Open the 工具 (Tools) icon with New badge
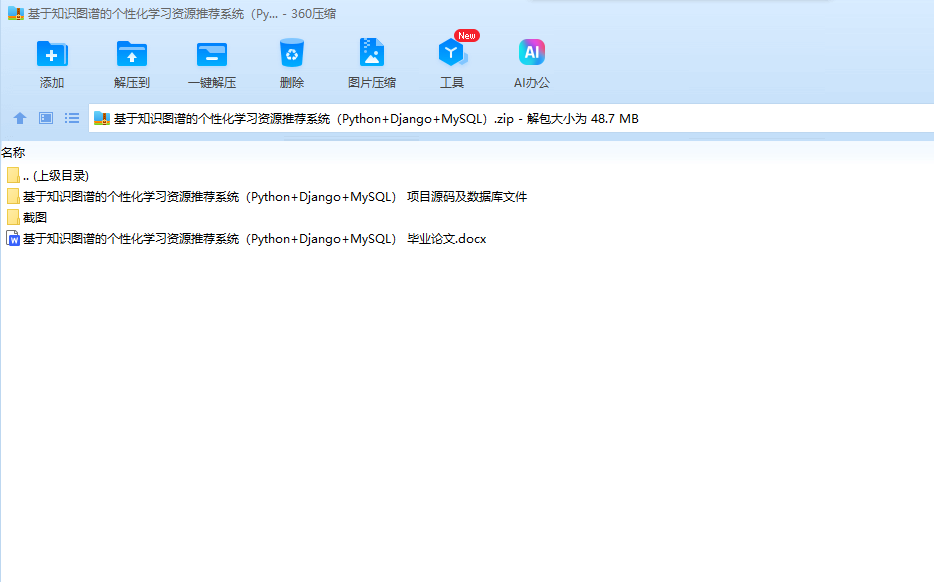934x582 pixels. point(452,52)
